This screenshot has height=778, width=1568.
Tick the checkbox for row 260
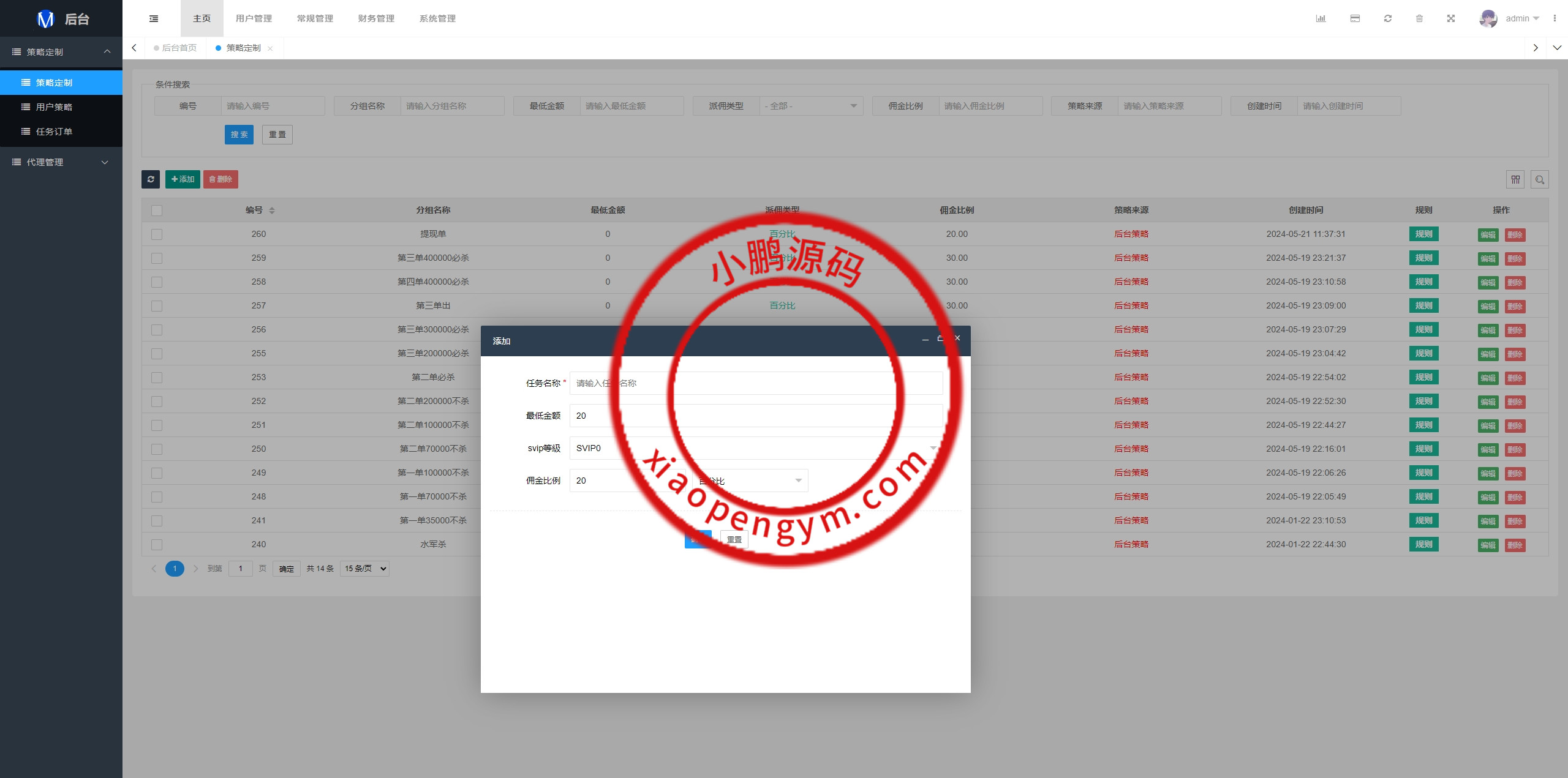pos(157,234)
